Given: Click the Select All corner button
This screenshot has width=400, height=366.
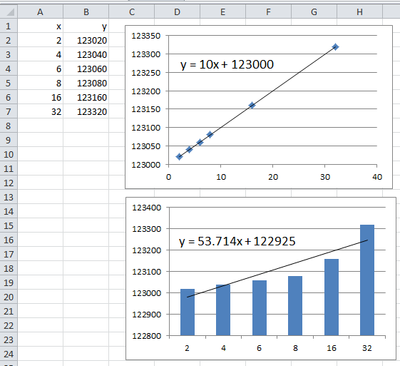Looking at the screenshot, I should coord(9,13).
